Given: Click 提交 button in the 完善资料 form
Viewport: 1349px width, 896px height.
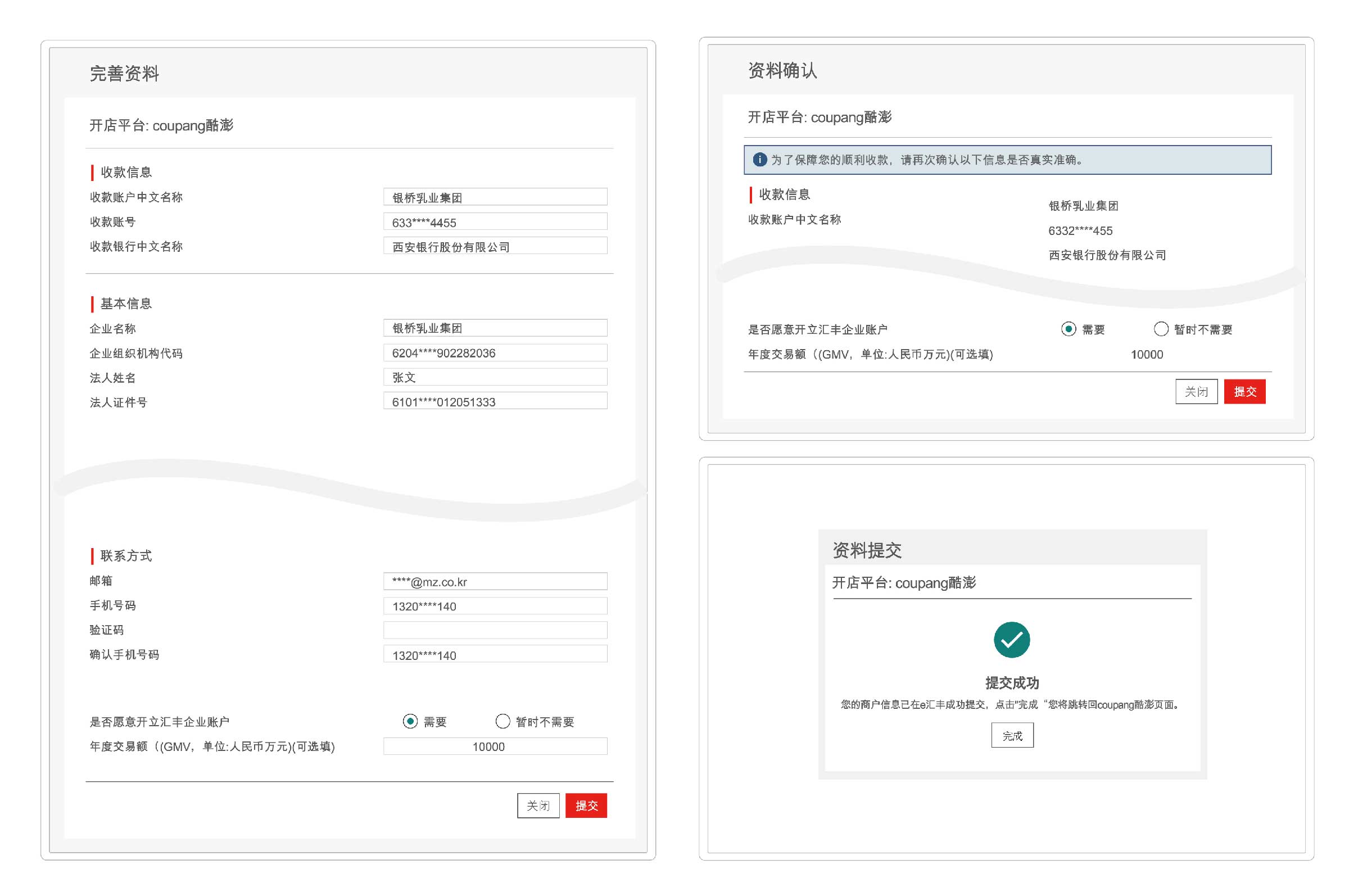Looking at the screenshot, I should [x=586, y=806].
